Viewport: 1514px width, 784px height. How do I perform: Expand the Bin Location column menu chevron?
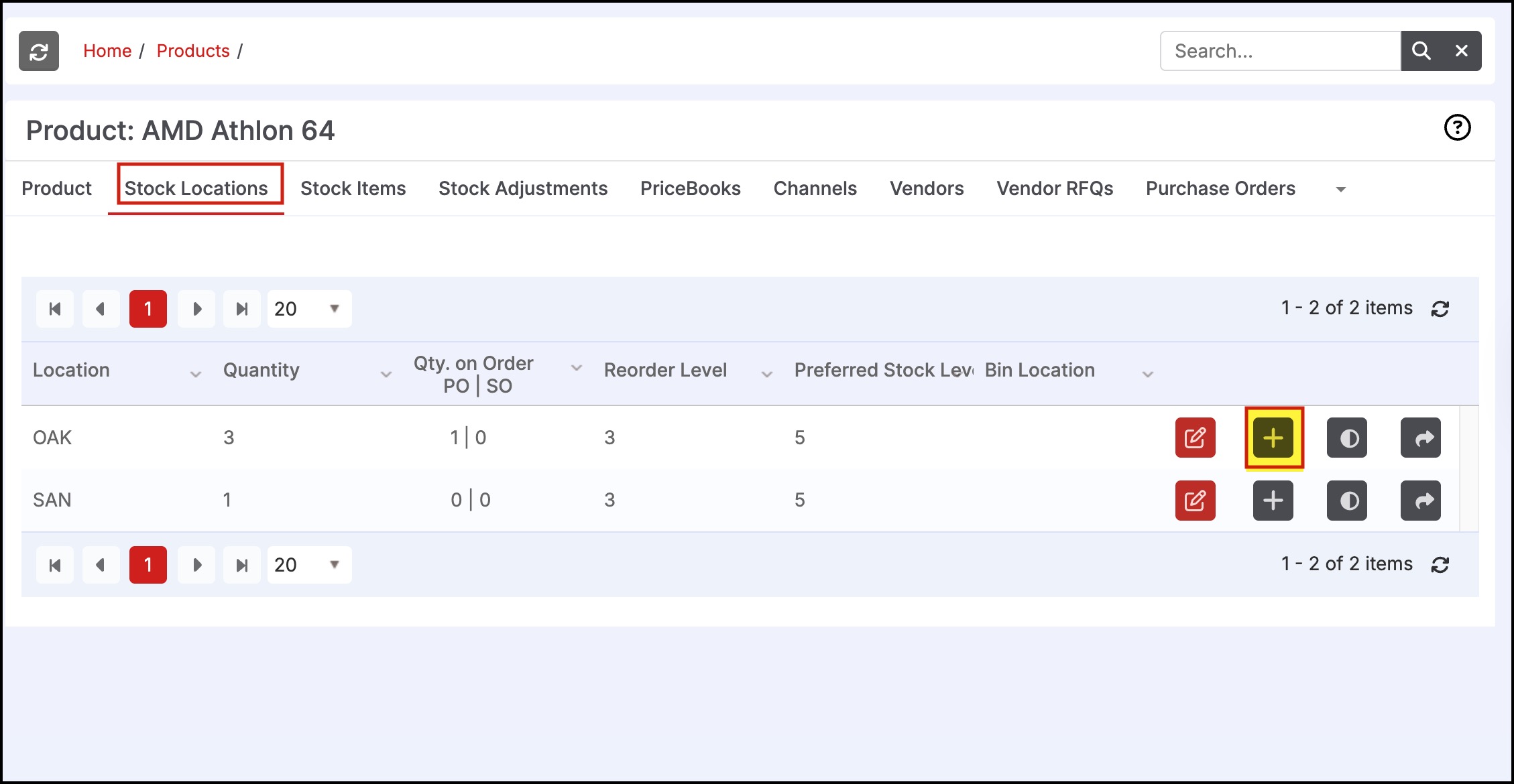tap(1148, 374)
